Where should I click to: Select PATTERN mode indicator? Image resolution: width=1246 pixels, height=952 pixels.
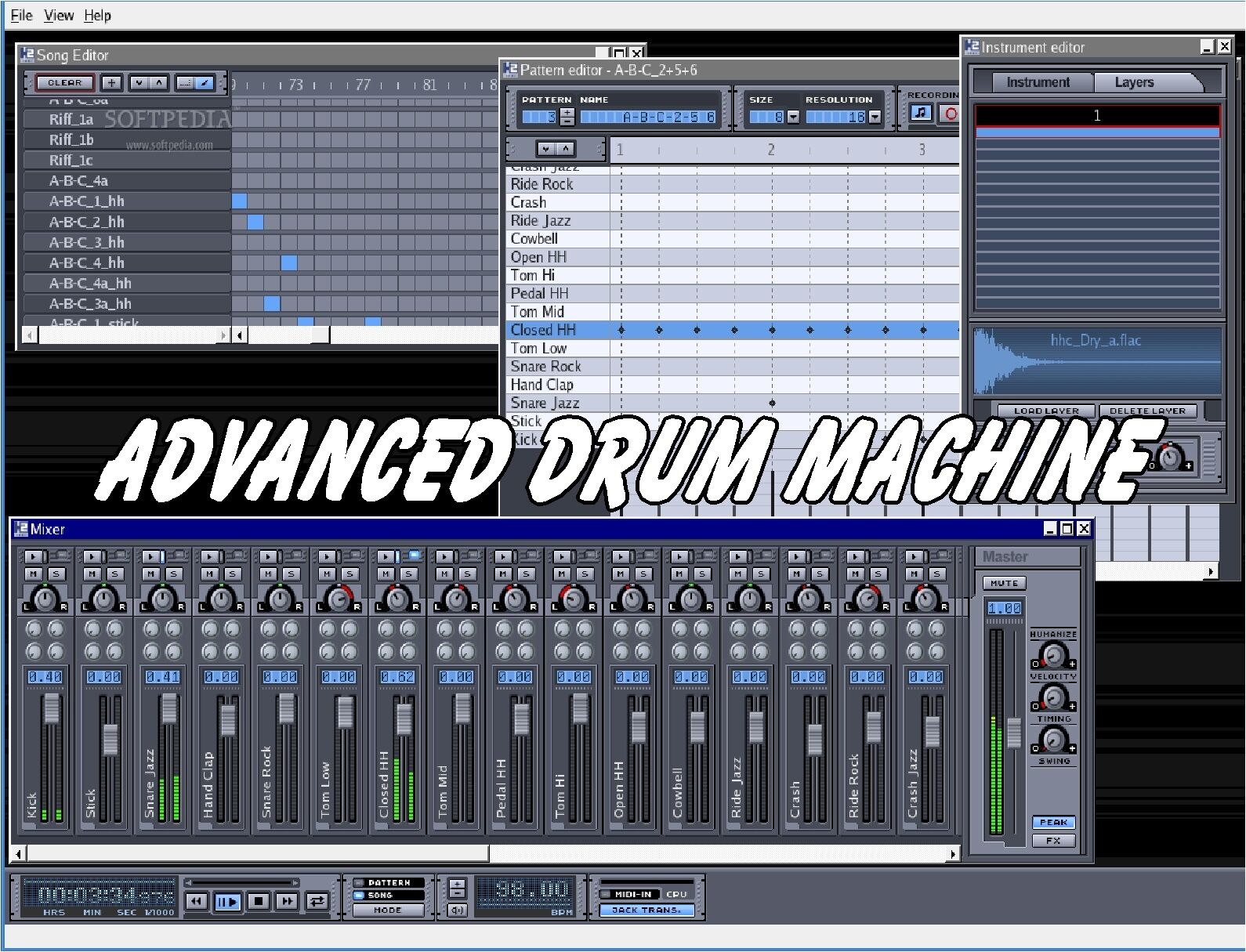click(x=388, y=882)
